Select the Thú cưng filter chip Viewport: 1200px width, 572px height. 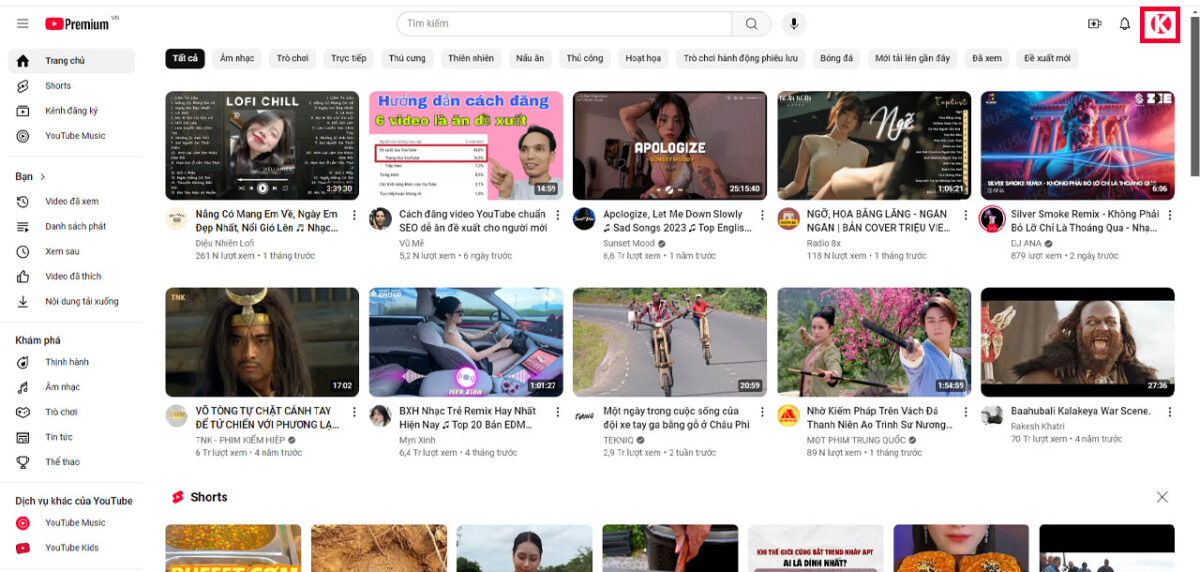click(x=407, y=59)
